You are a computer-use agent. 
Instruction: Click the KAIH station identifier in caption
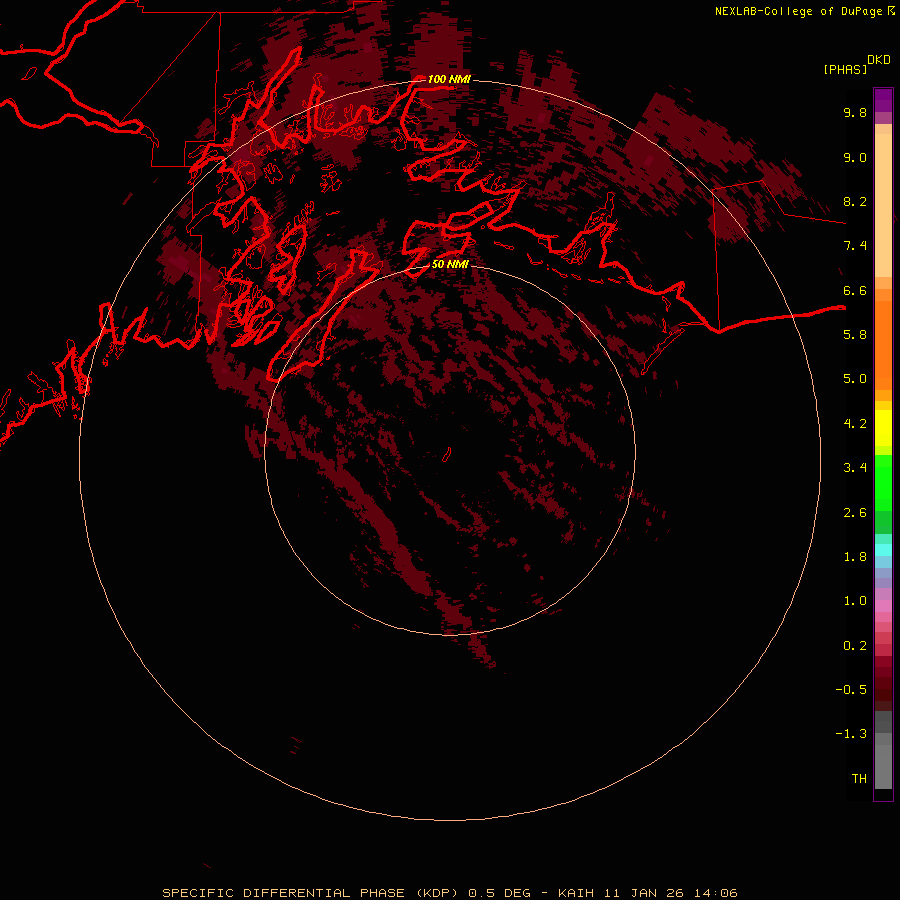[x=576, y=893]
